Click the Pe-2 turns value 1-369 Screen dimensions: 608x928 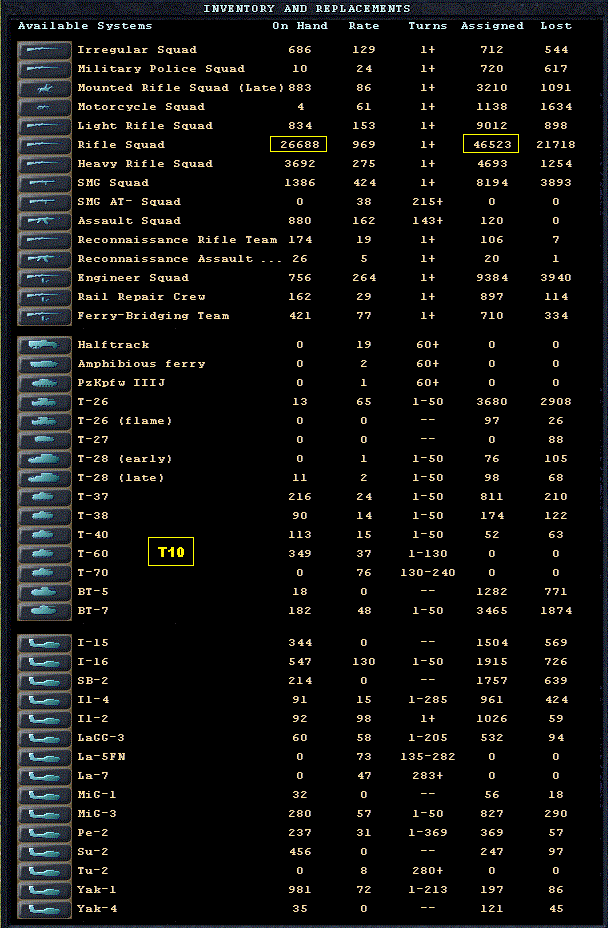point(427,833)
